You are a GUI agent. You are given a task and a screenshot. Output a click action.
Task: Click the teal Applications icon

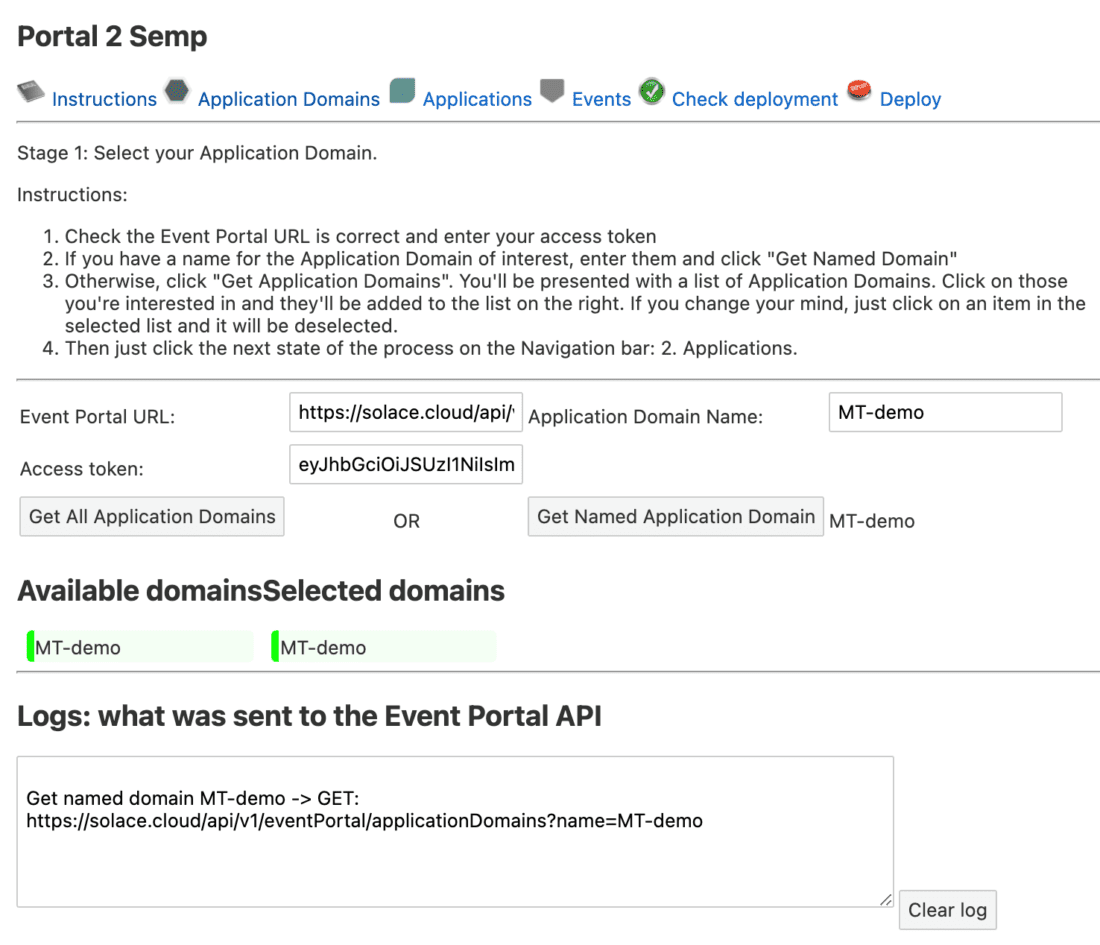pyautogui.click(x=401, y=91)
